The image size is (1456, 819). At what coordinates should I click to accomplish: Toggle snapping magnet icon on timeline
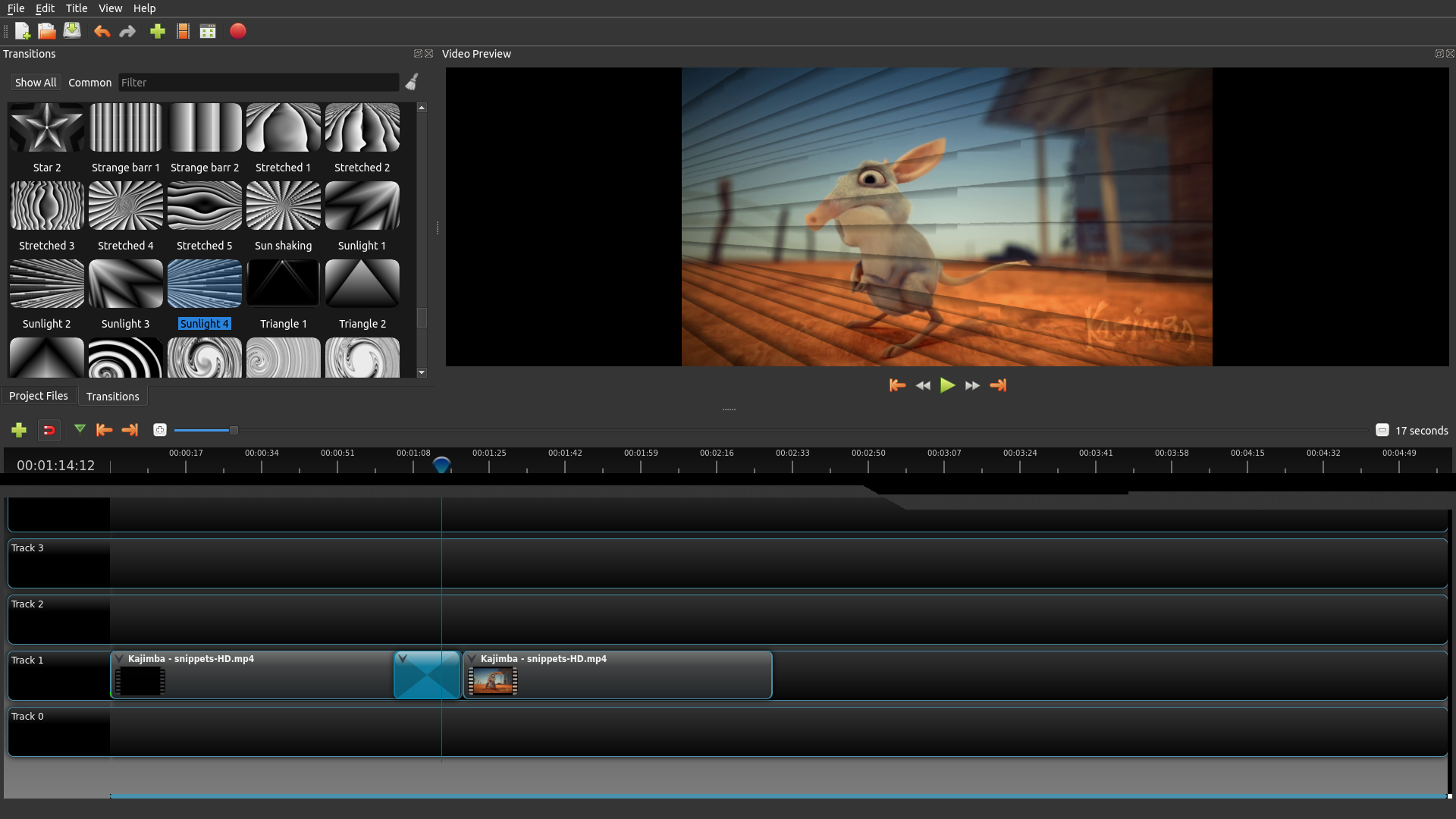click(49, 430)
